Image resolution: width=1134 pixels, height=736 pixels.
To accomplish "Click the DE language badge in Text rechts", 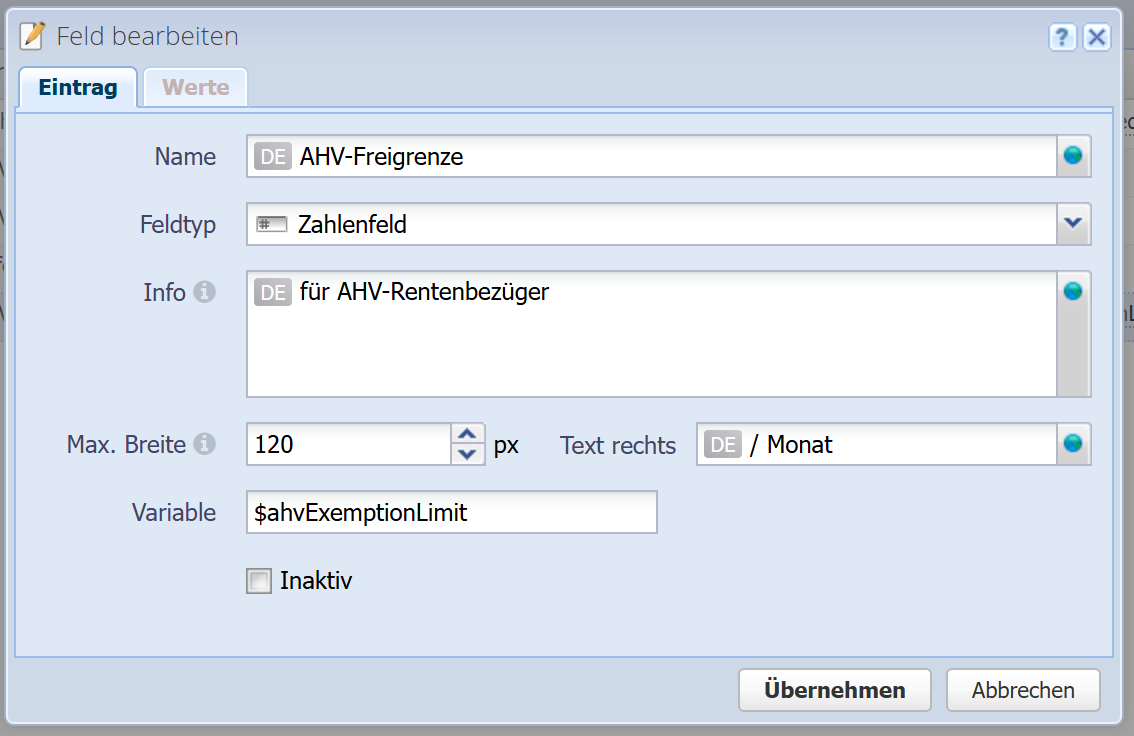I will click(x=723, y=445).
